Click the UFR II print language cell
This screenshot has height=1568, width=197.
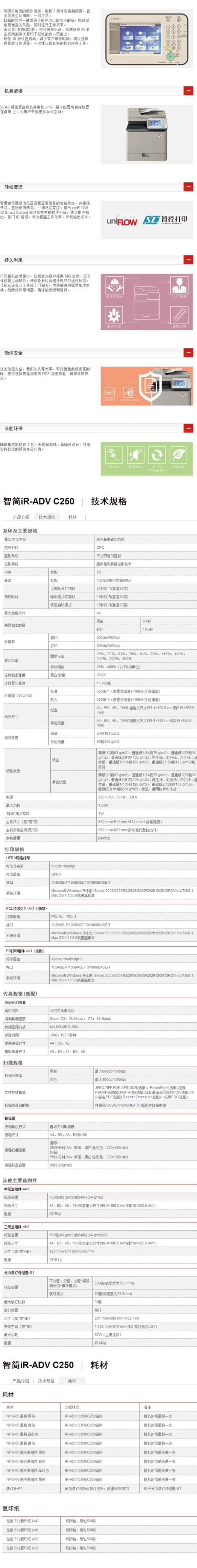pyautogui.click(x=123, y=874)
